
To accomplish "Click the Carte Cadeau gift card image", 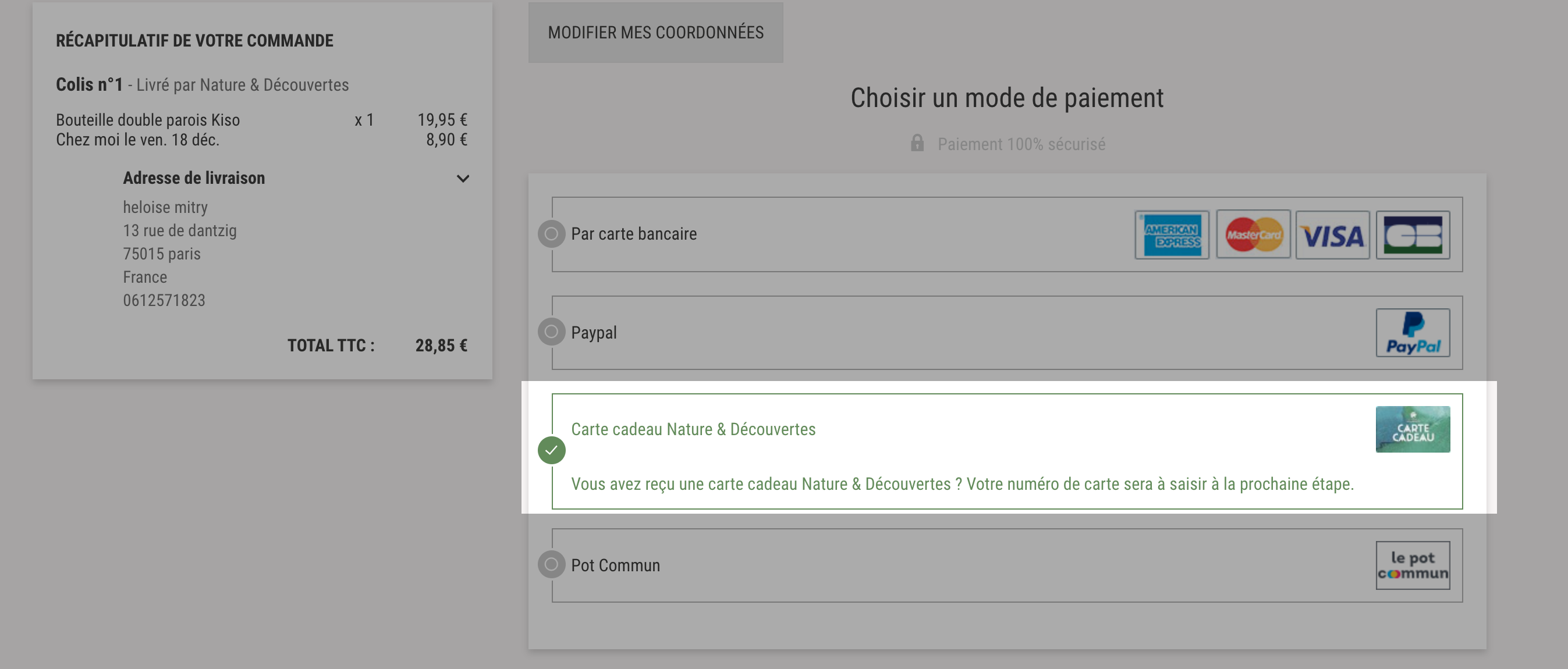I will coord(1412,429).
